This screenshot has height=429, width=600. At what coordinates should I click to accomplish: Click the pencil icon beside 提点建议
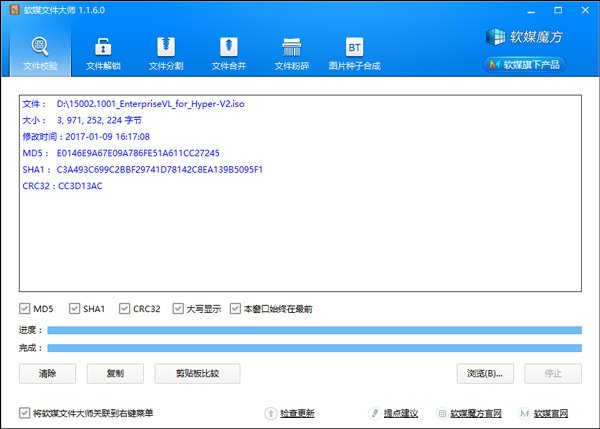pos(374,413)
